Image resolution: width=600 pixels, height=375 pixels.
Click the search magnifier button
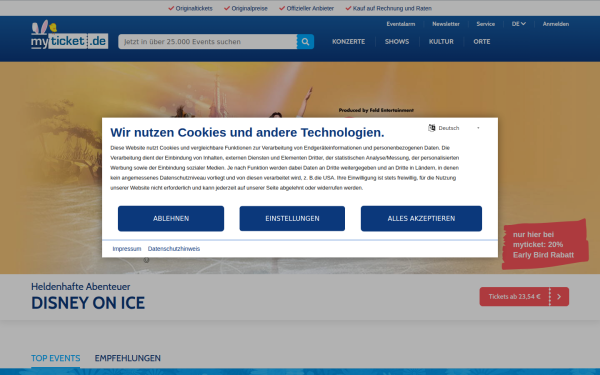pos(305,42)
